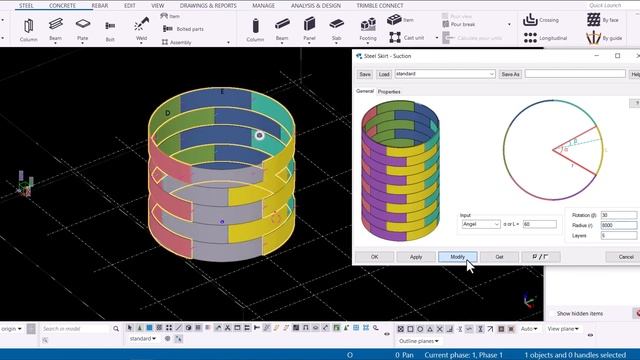Open the standard preset dropdown in Steel Skirt dialog

coord(444,74)
